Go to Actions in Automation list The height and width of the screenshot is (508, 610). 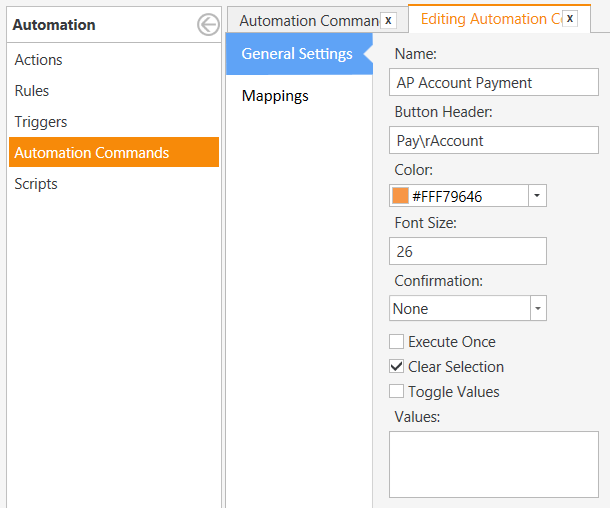coord(38,60)
